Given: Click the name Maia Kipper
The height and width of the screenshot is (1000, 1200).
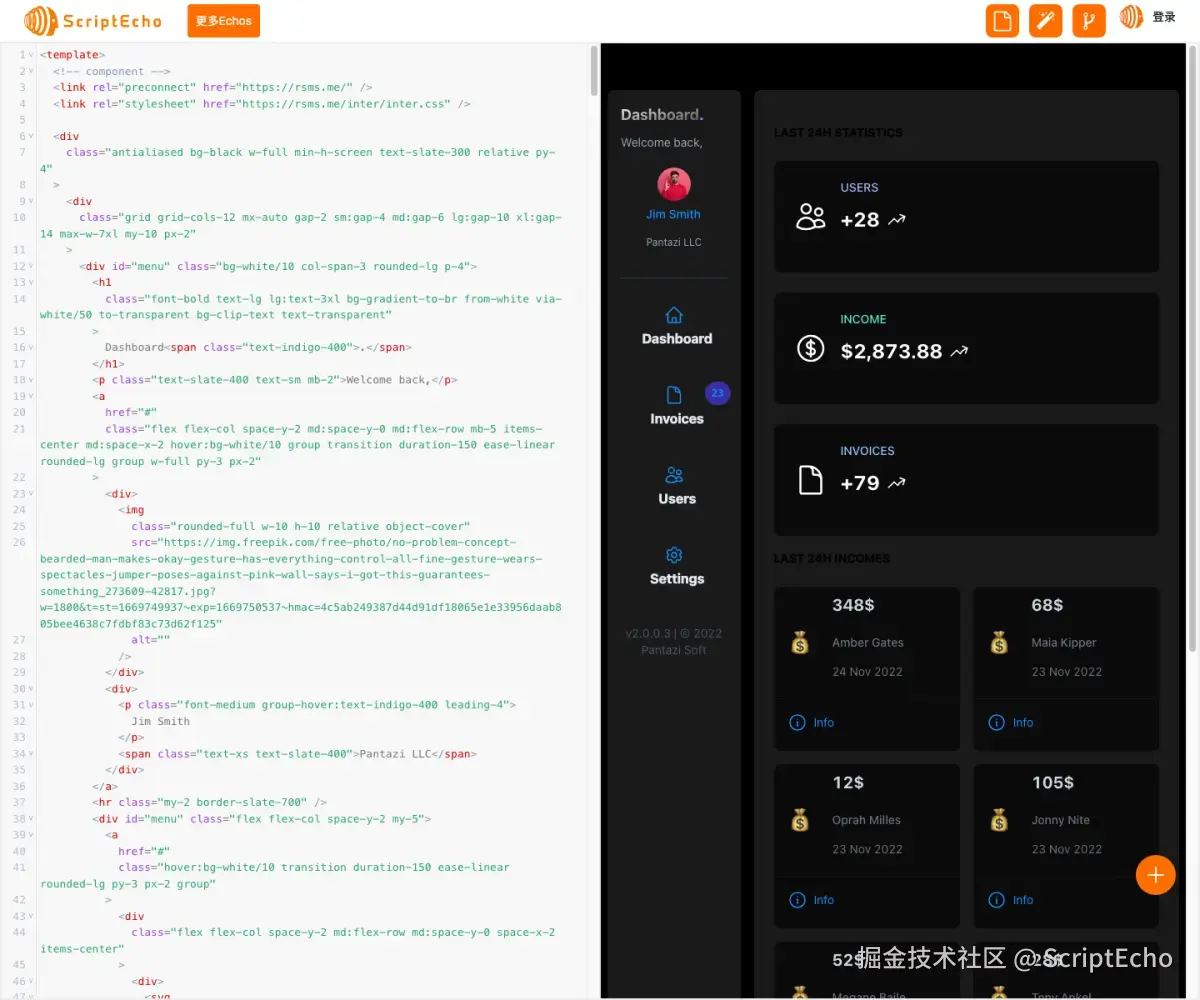Looking at the screenshot, I should coord(1064,643).
